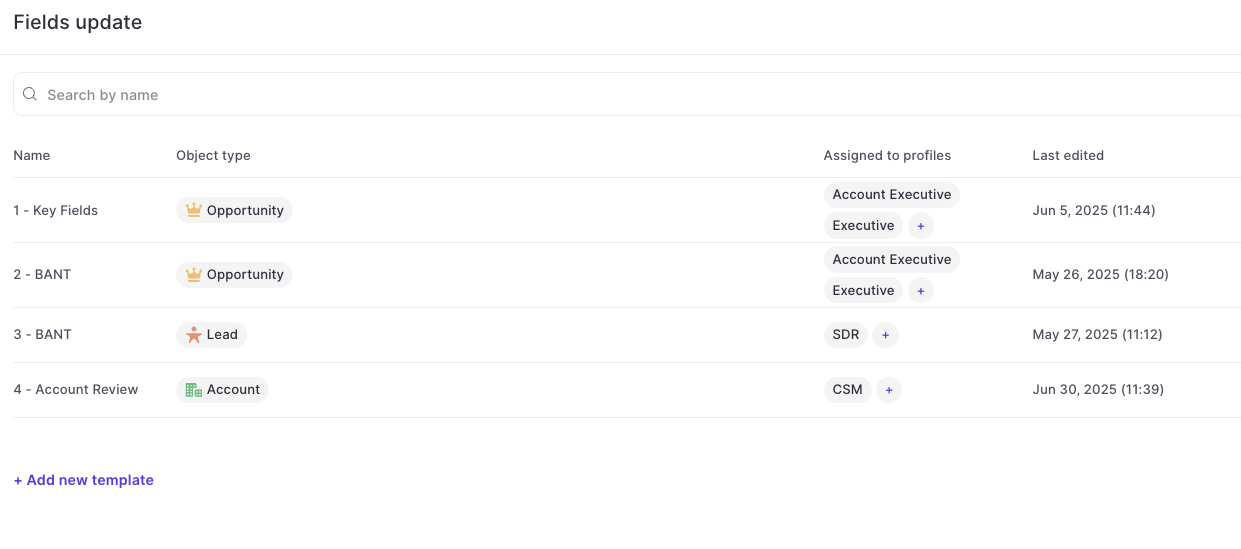Add new template link

click(x=84, y=480)
